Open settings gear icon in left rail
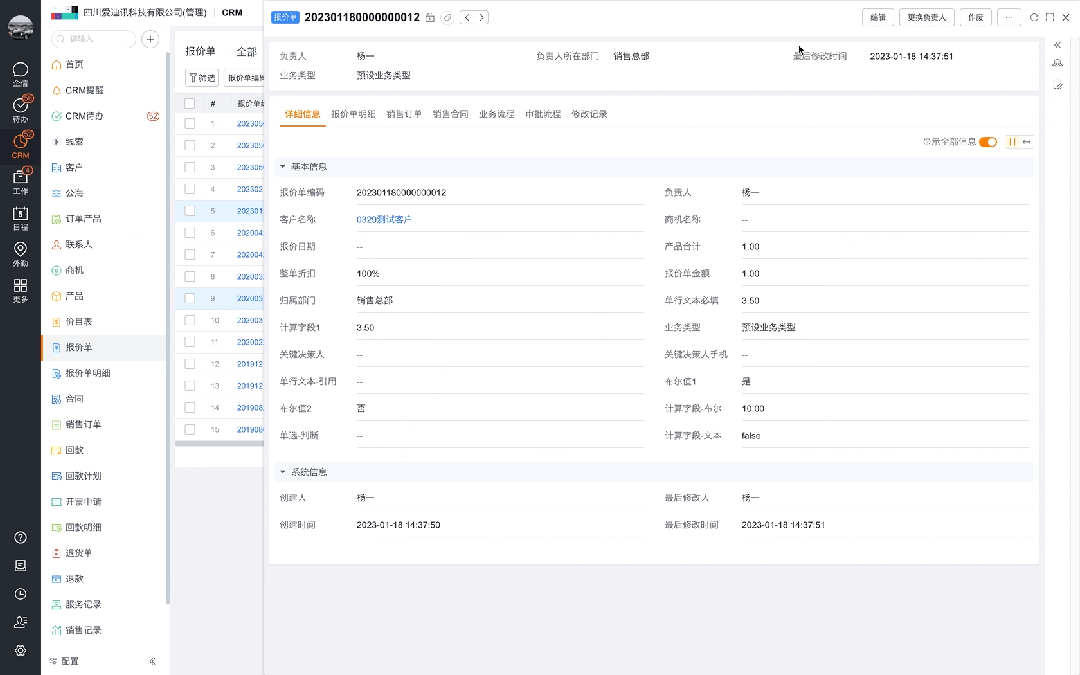1080x675 pixels. tap(21, 650)
